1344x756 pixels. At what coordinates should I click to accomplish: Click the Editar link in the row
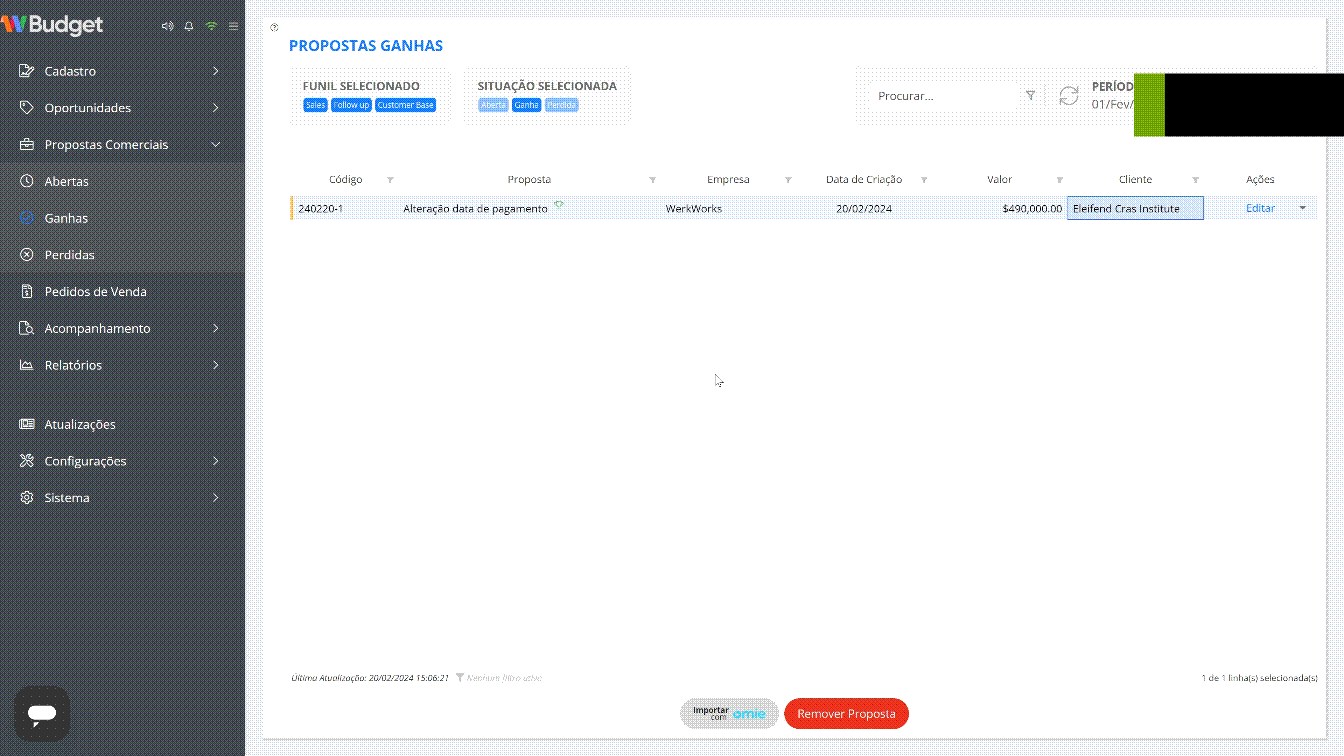(x=1260, y=208)
